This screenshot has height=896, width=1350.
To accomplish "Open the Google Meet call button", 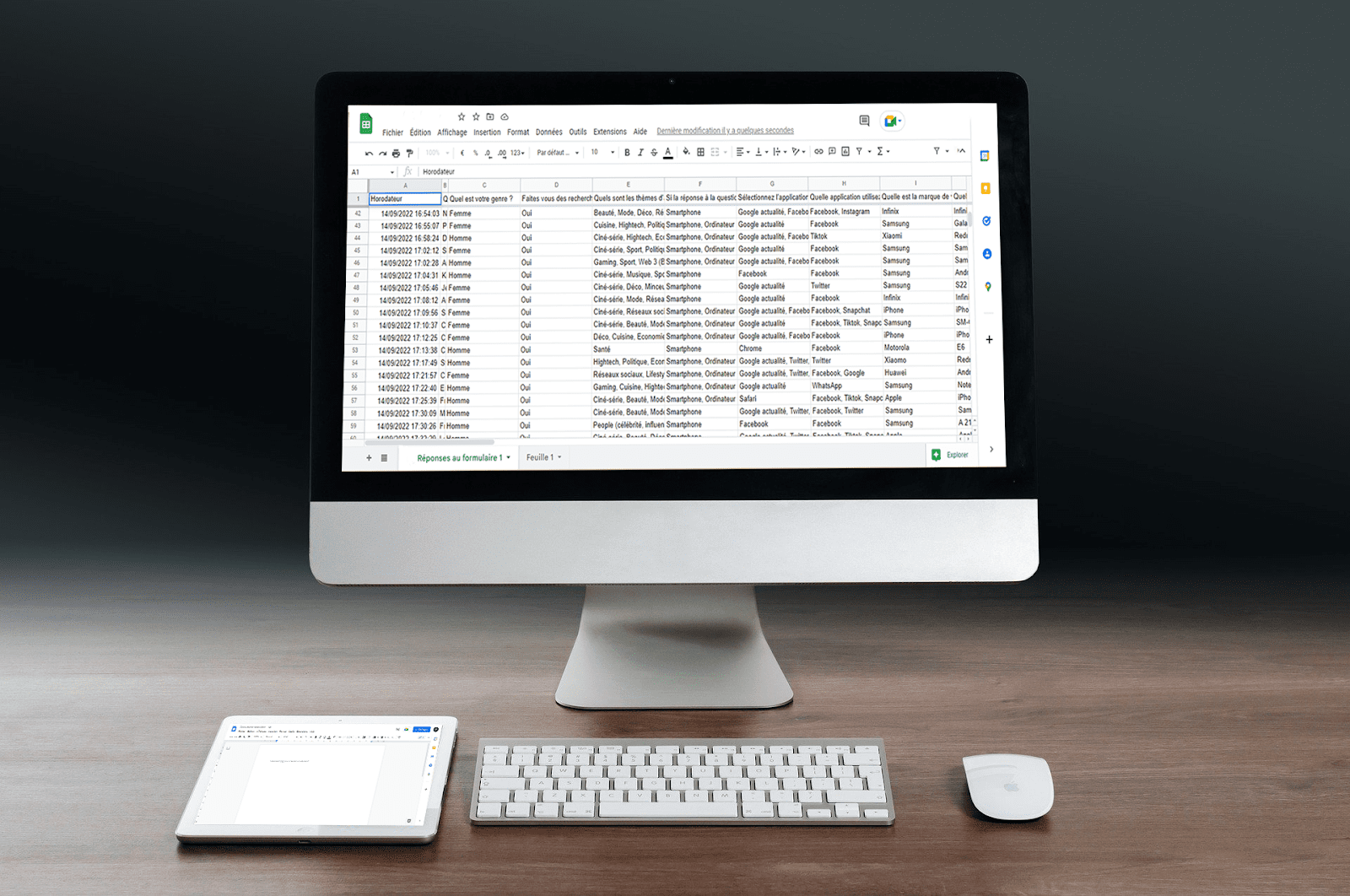I will click(892, 121).
